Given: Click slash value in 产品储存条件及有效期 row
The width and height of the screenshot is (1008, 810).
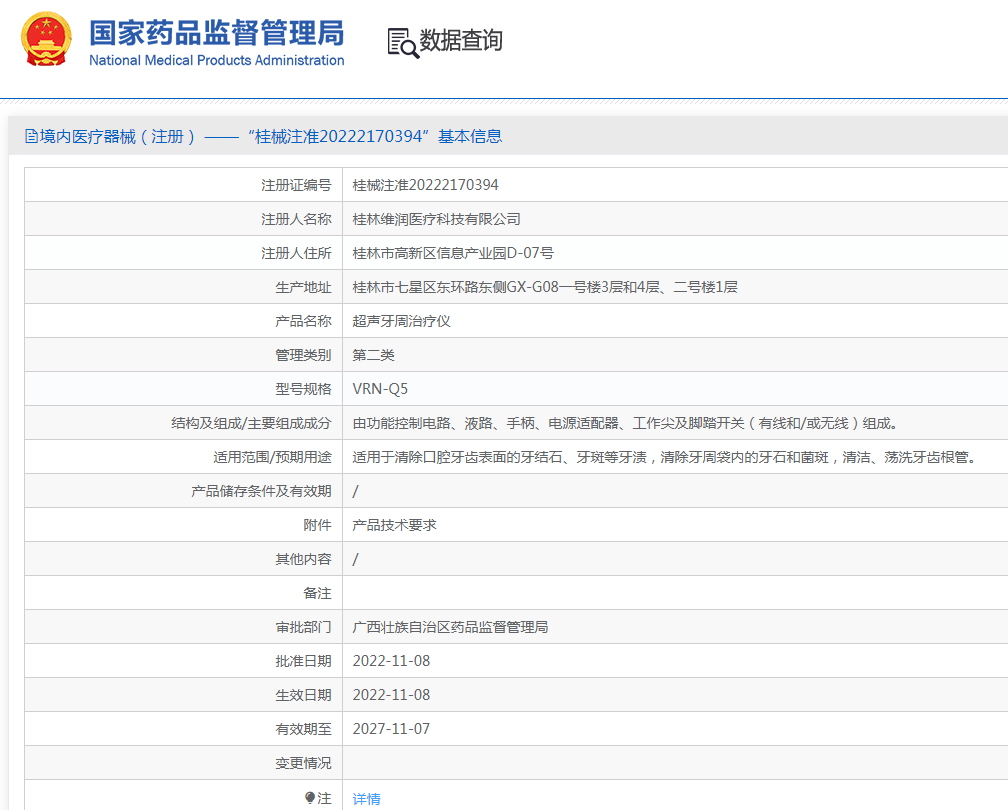Looking at the screenshot, I should [x=356, y=492].
